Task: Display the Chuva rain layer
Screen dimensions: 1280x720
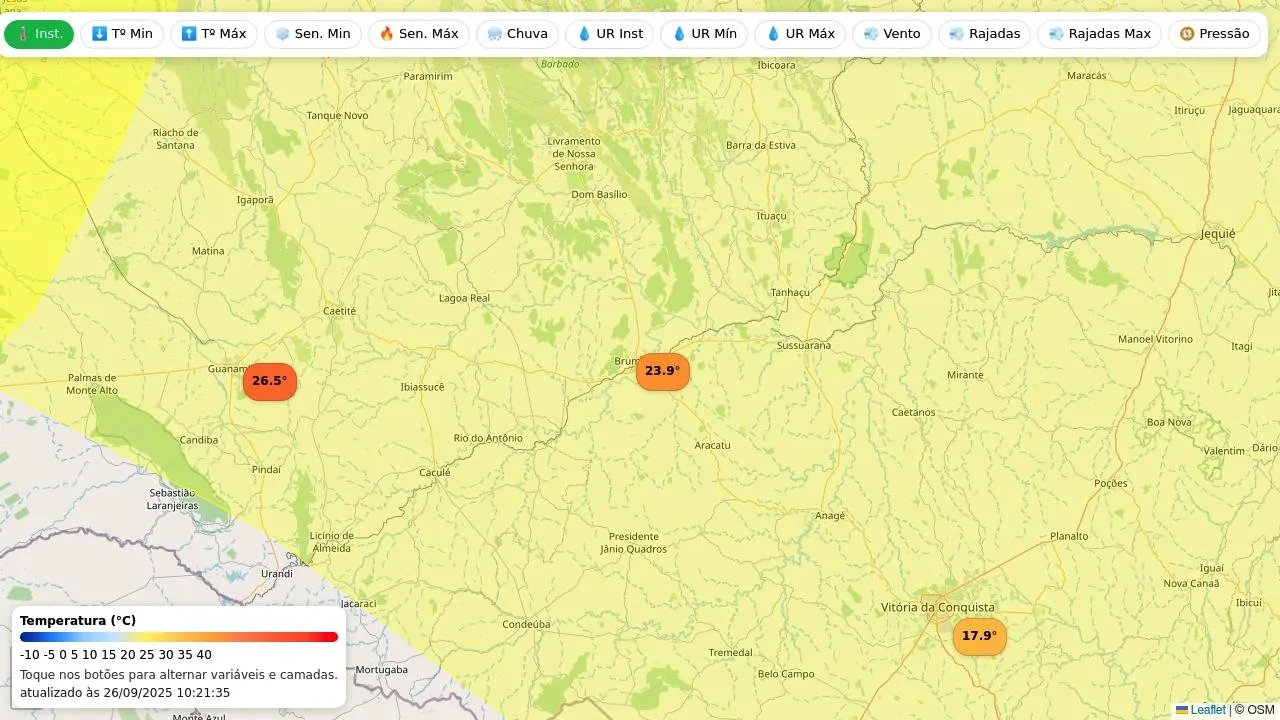Action: 517,34
